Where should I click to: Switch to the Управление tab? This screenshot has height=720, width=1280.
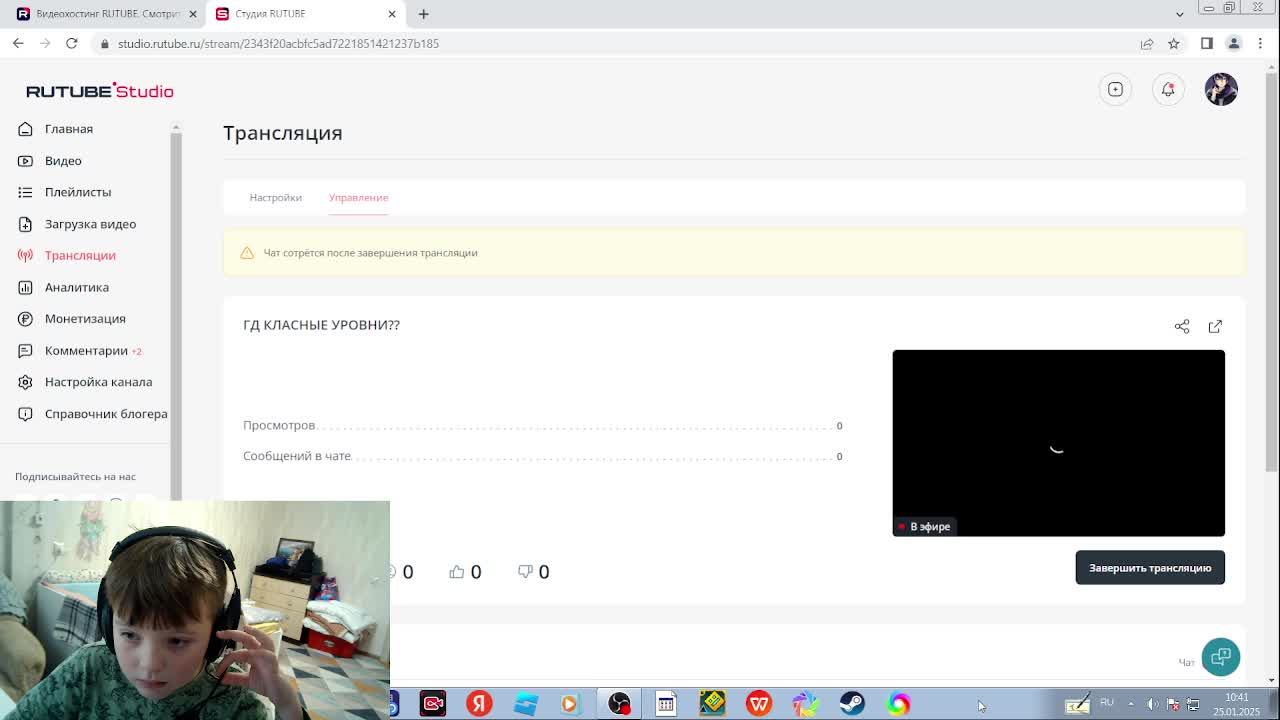click(358, 197)
